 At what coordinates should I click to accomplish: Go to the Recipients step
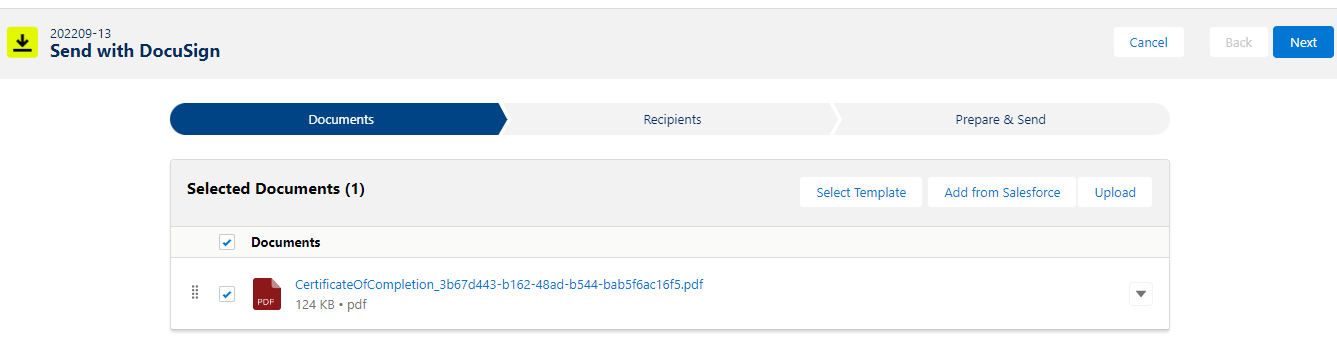pos(672,119)
